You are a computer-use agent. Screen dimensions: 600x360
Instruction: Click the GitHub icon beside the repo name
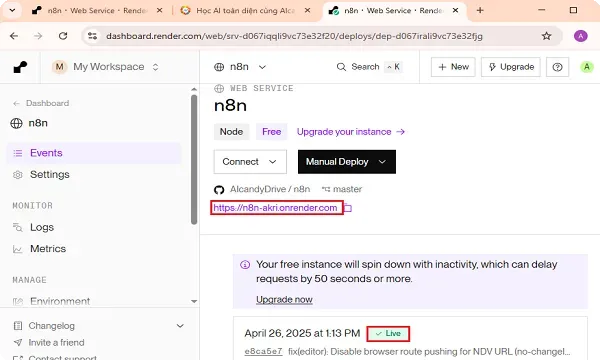pyautogui.click(x=219, y=189)
